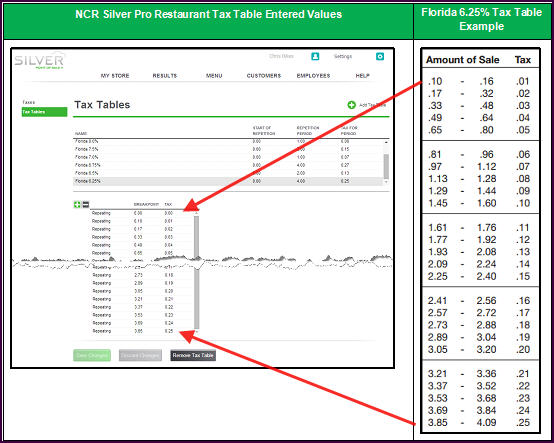This screenshot has width=554, height=443.
Task: Click the tax tables list scrollbar thumb
Action: pos(386,166)
